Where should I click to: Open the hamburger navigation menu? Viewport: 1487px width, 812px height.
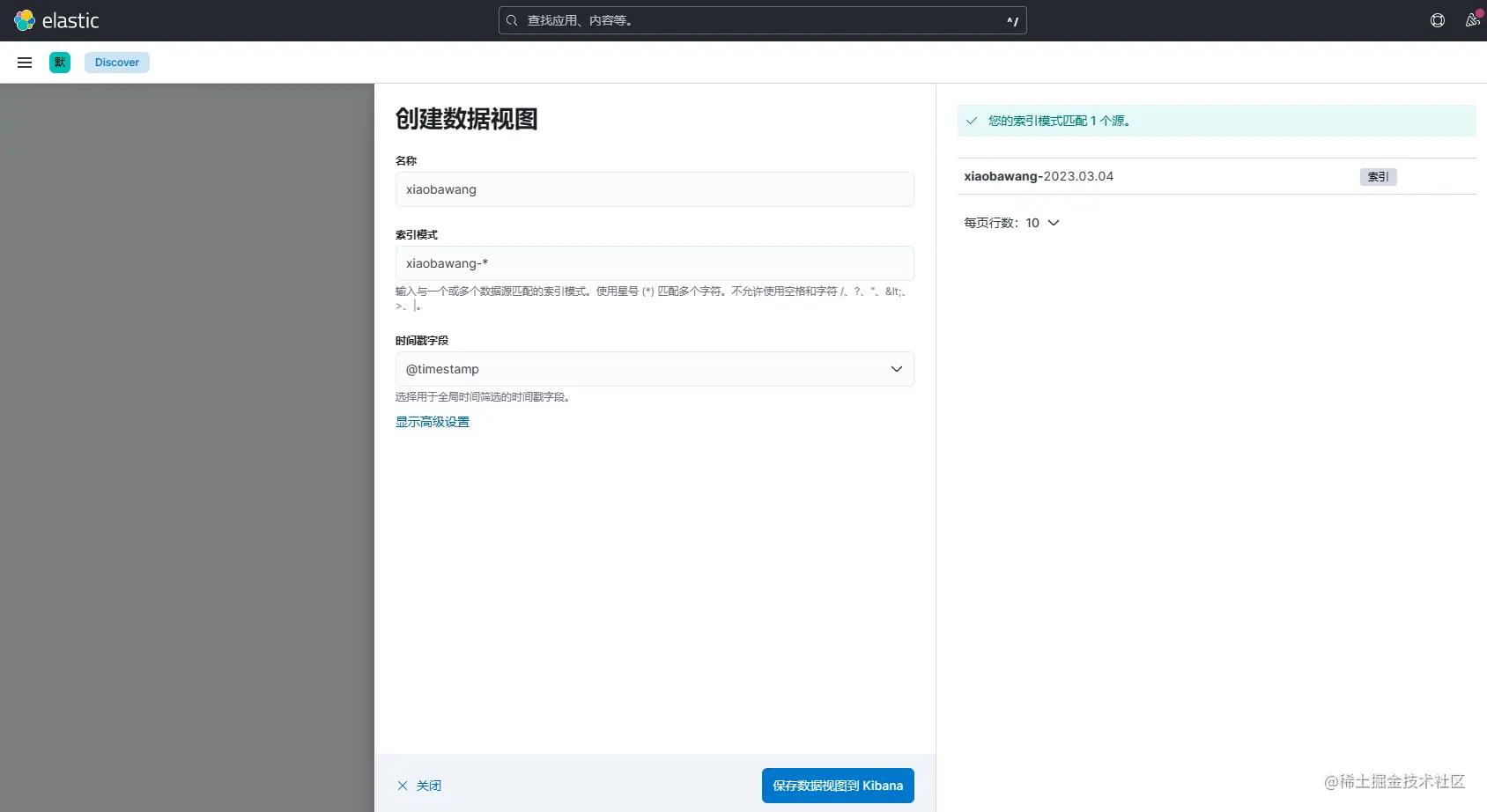click(24, 62)
